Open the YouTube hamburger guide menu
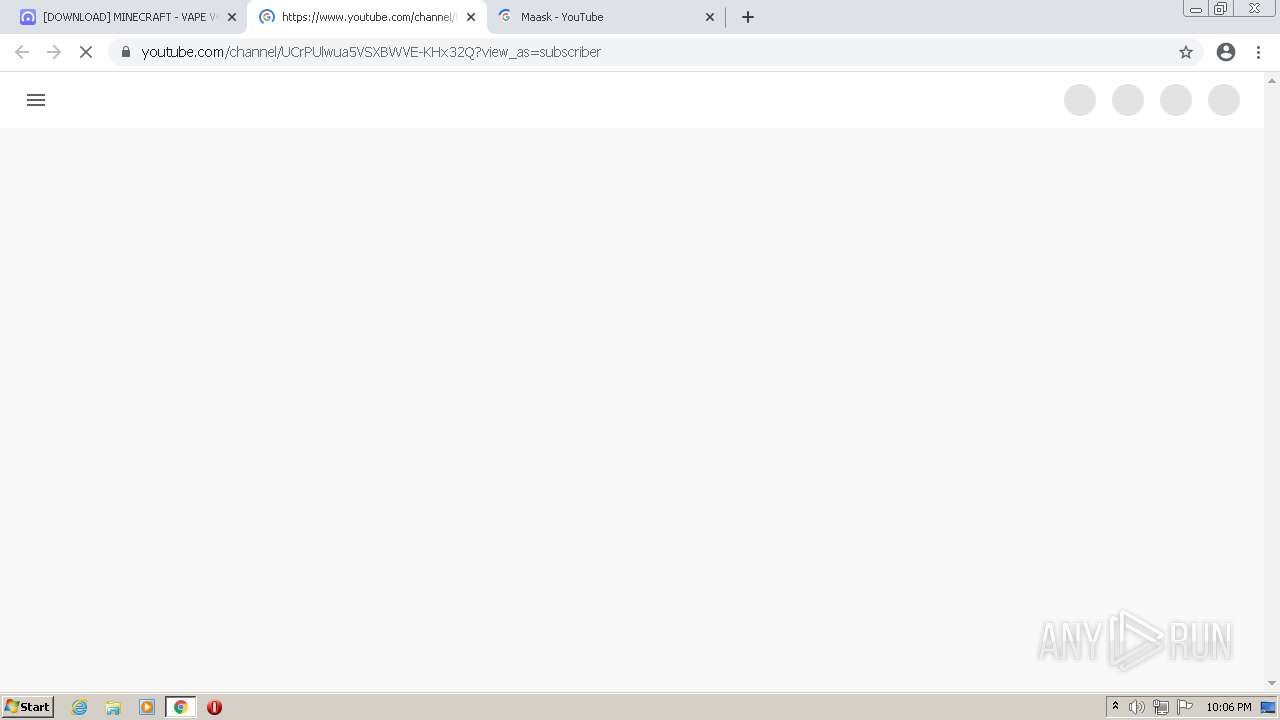Screen dimensions: 1280x720 click(36, 100)
